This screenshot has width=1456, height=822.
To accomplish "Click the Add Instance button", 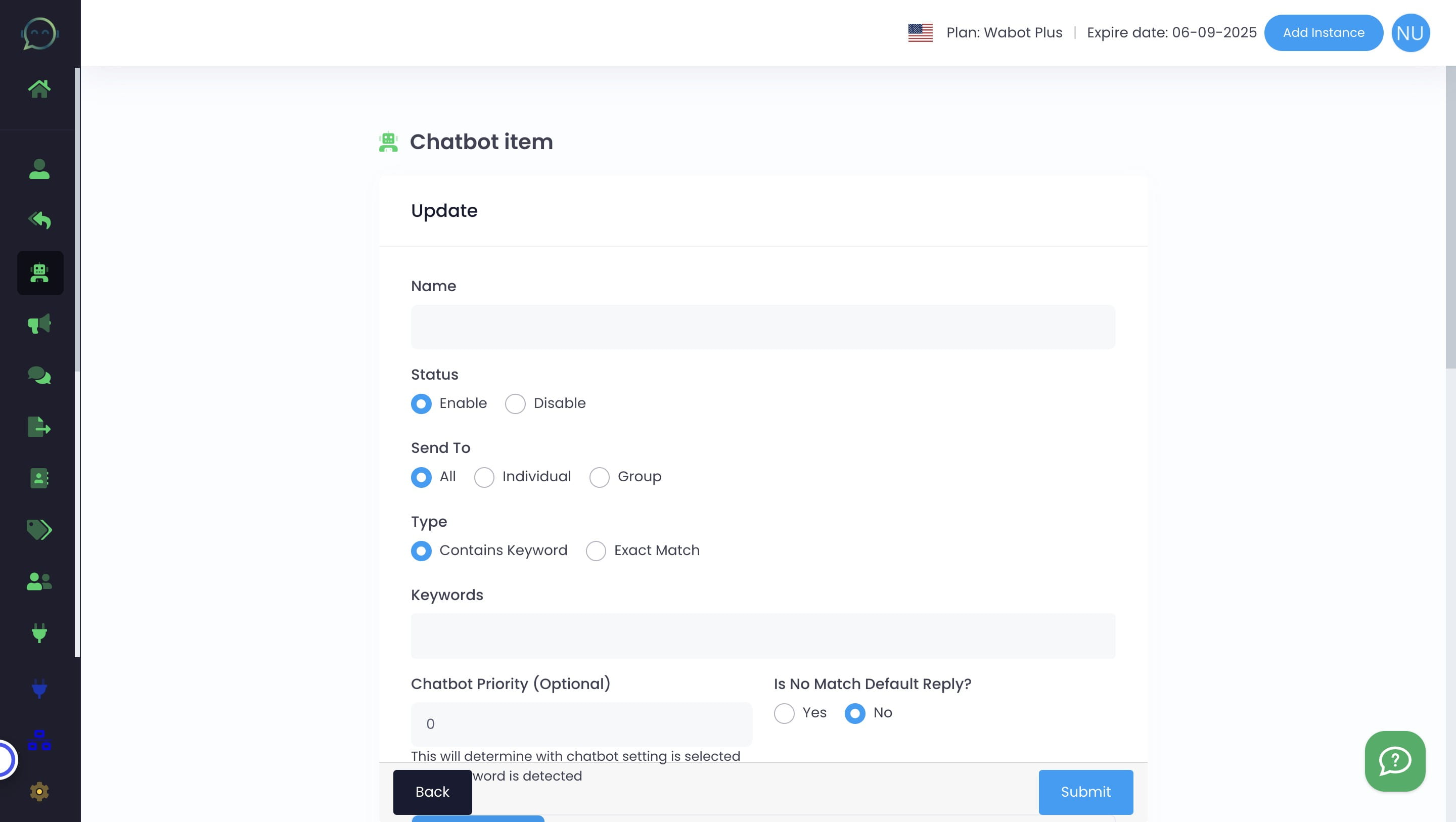I will pyautogui.click(x=1323, y=32).
